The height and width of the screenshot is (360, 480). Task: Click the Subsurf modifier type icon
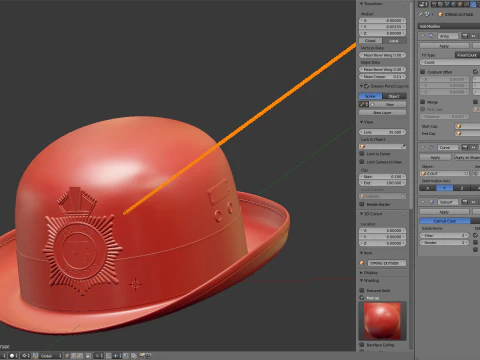[431, 202]
